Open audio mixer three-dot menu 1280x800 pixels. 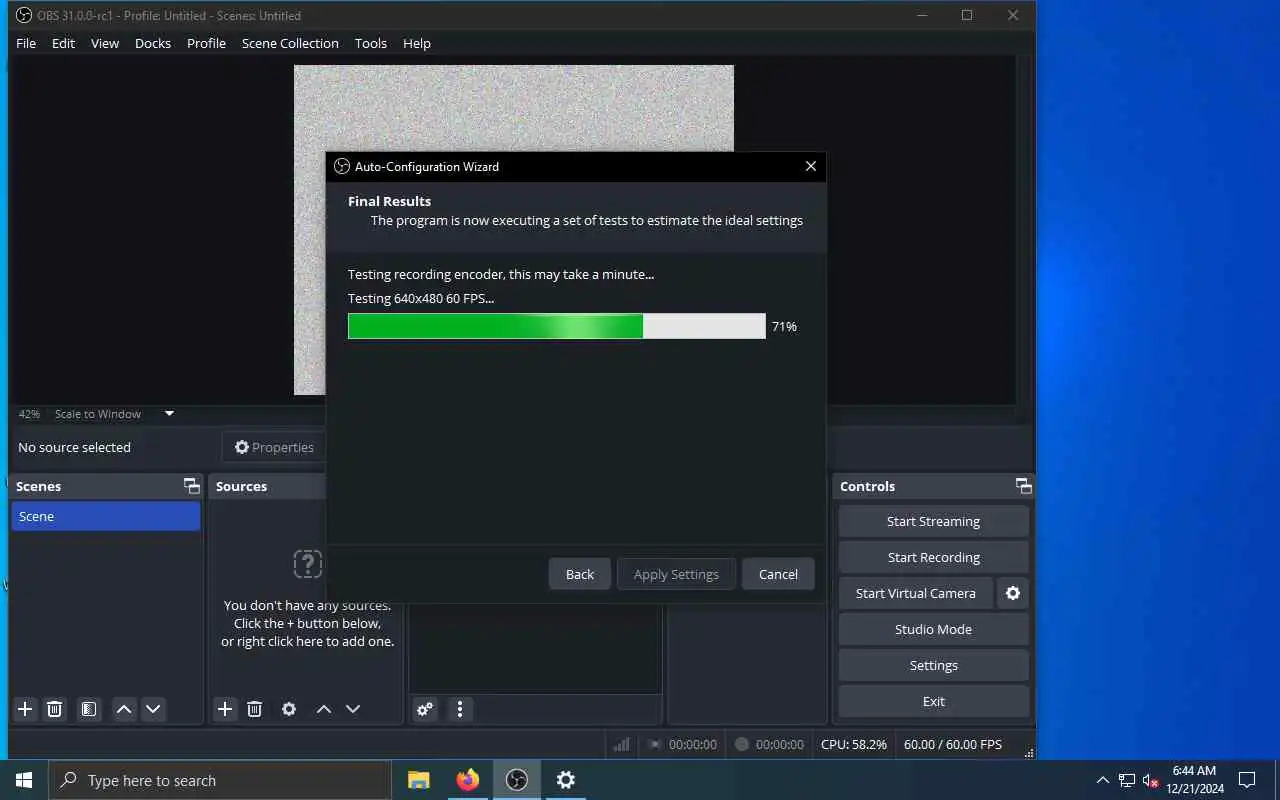pos(460,709)
